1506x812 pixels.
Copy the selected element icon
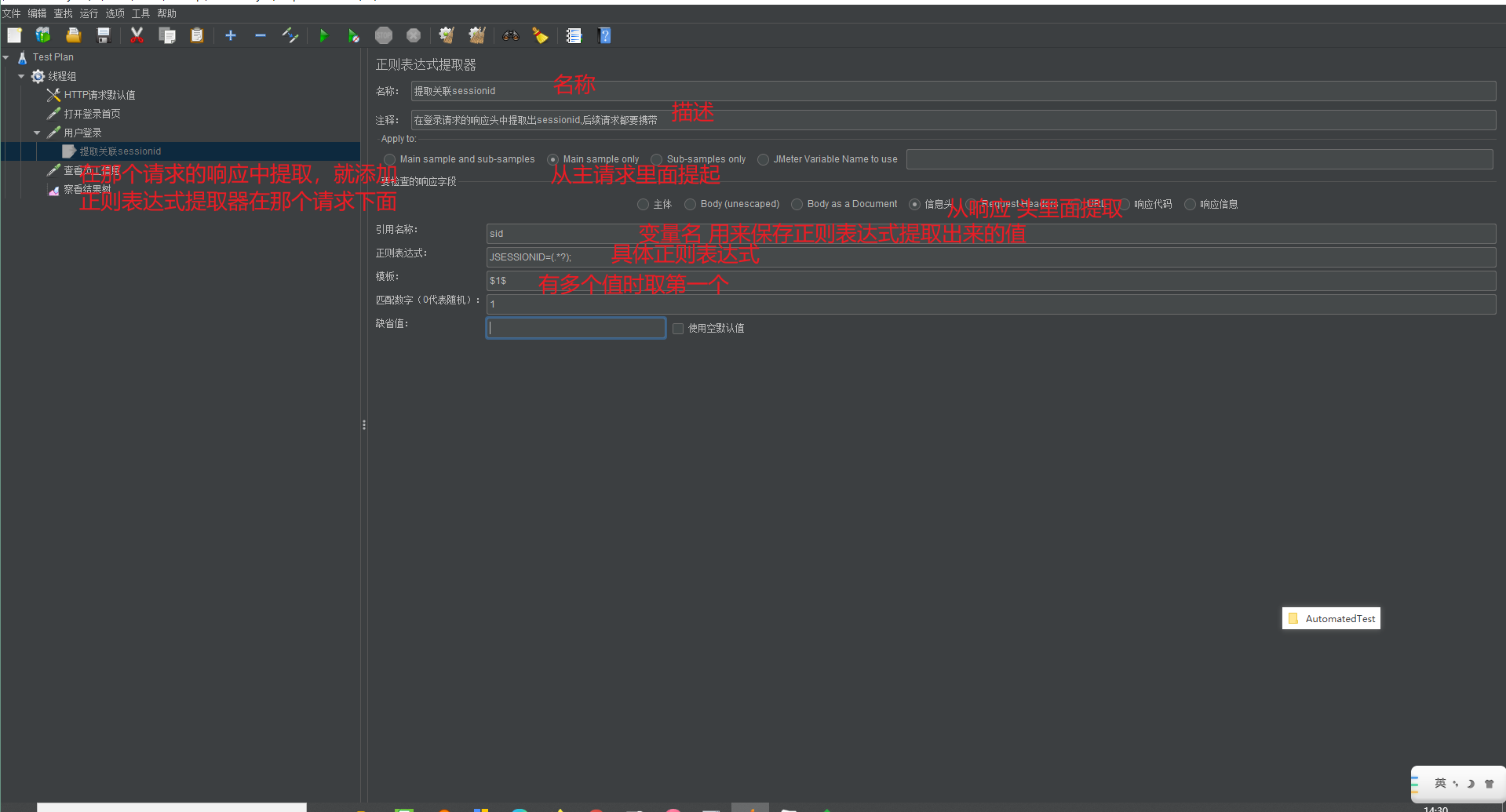coord(166,35)
